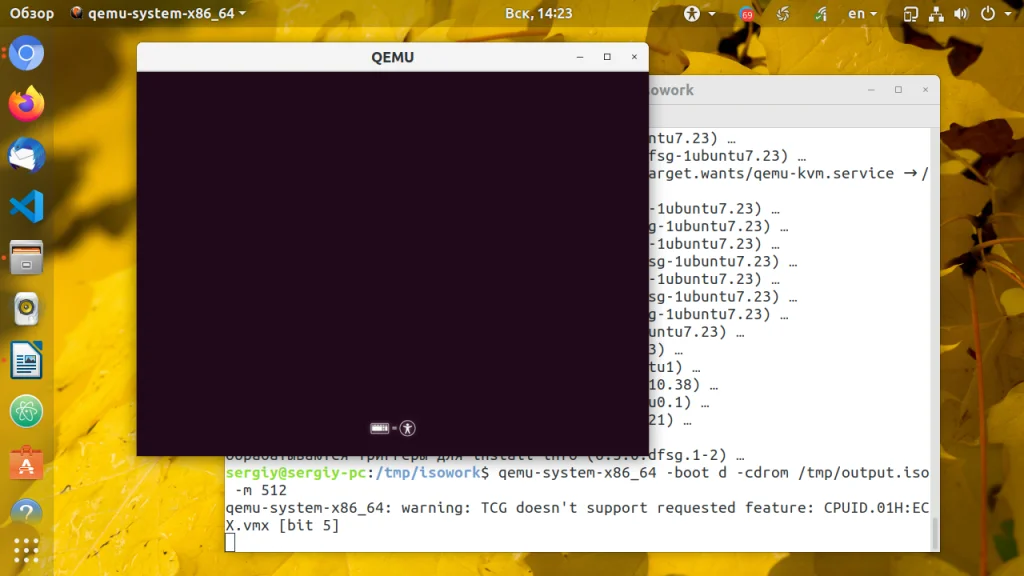Open the Files manager from the dock
This screenshot has width=1024, height=576.
(x=26, y=257)
